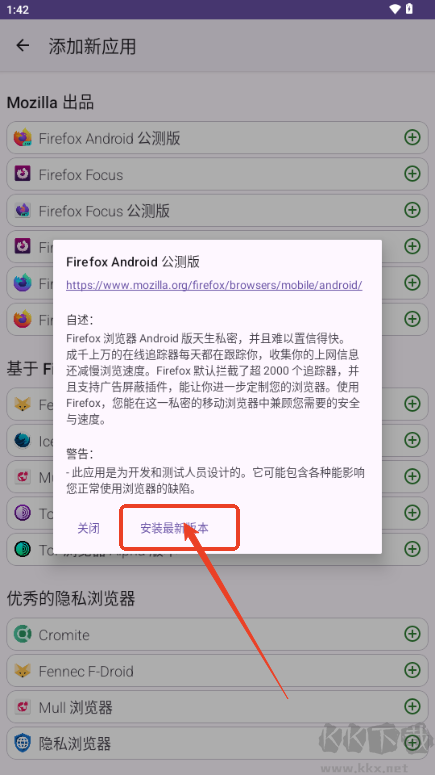Add Firefox Android 公测版 with plus icon
Image resolution: width=435 pixels, height=775 pixels.
tap(412, 137)
